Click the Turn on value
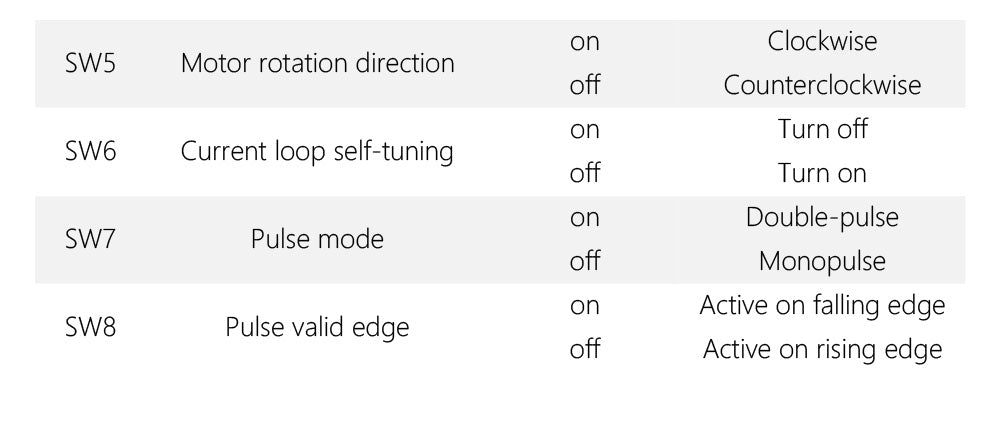Viewport: 1000px width, 421px height. pyautogui.click(x=822, y=173)
